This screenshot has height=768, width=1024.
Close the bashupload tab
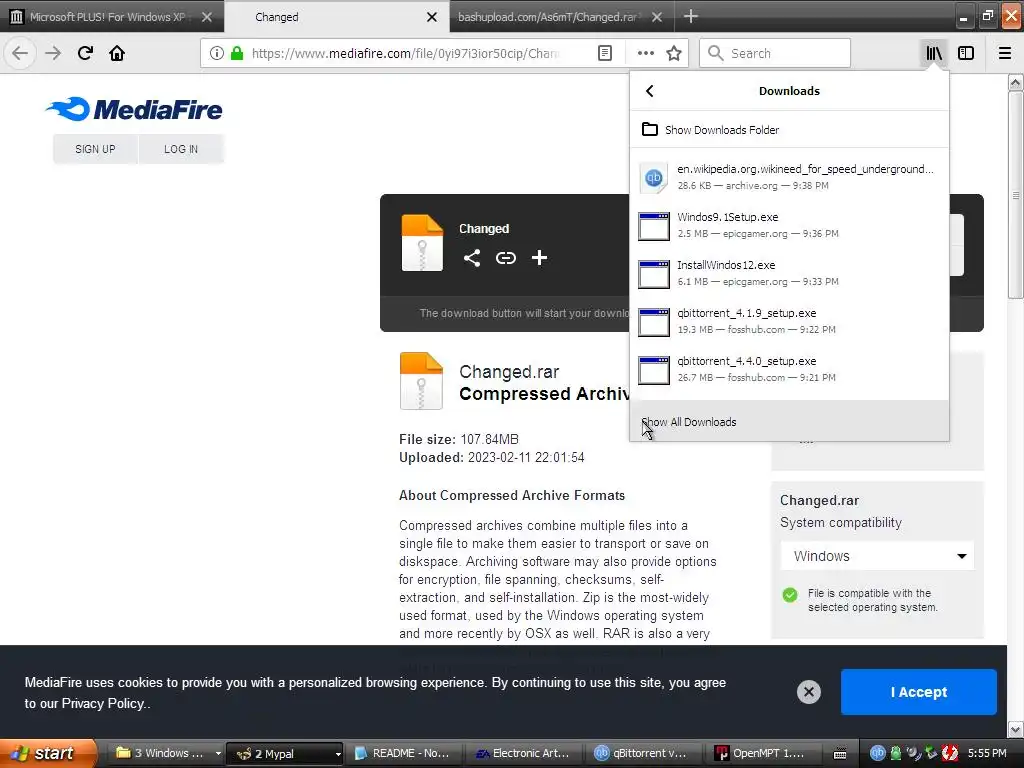[657, 17]
